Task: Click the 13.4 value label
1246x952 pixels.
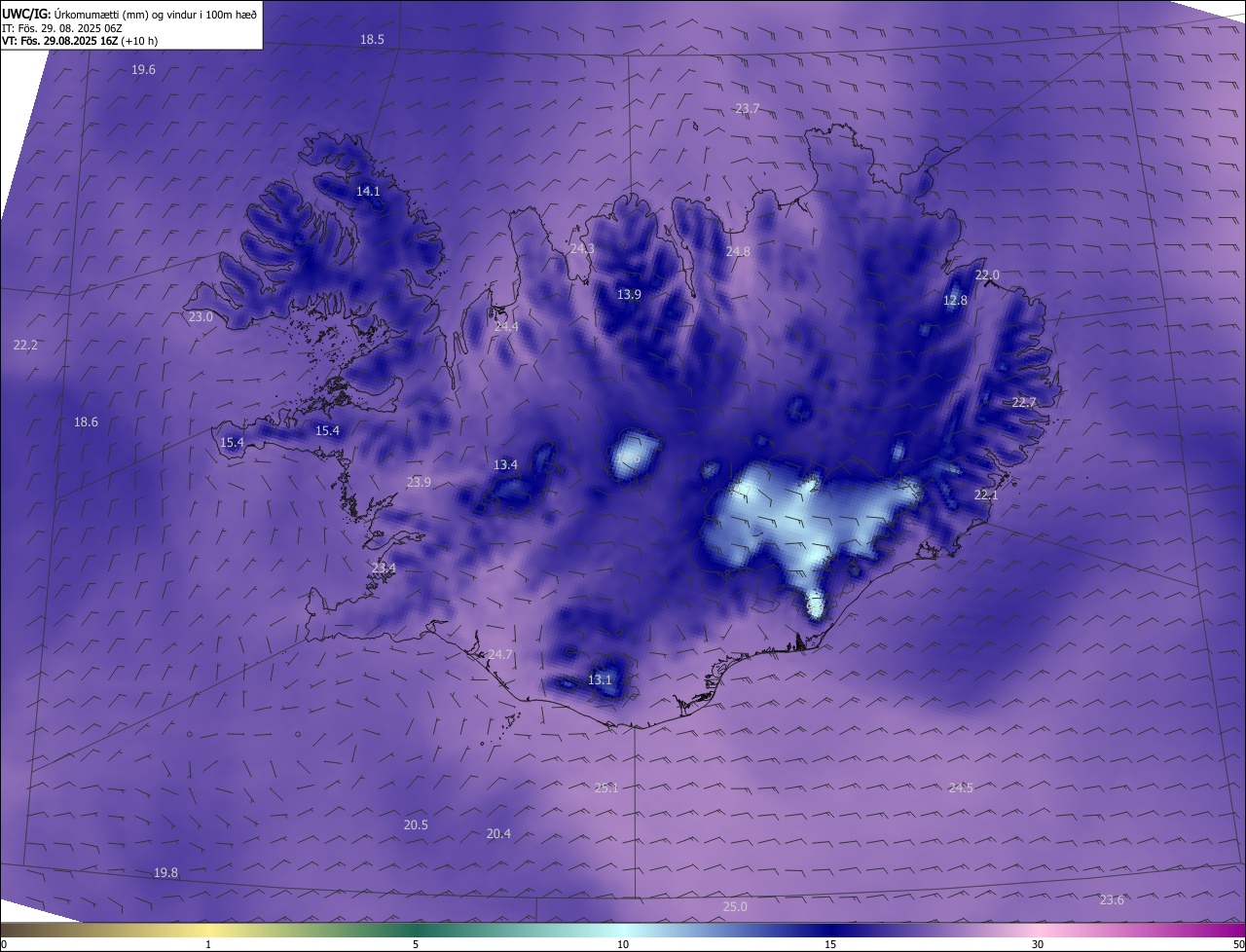Action: click(x=505, y=465)
